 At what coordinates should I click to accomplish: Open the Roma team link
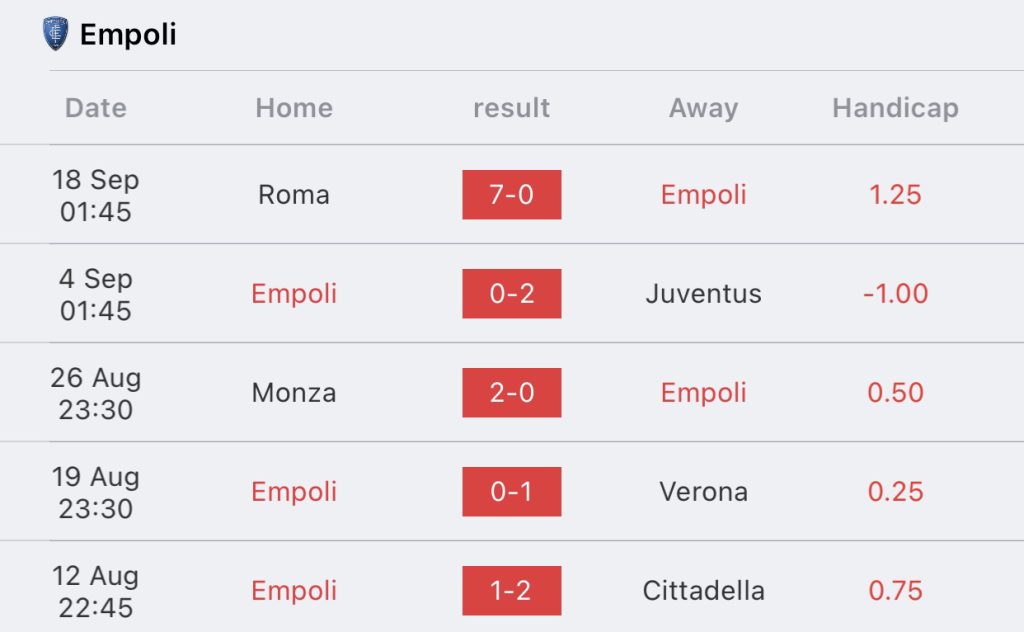click(x=294, y=195)
